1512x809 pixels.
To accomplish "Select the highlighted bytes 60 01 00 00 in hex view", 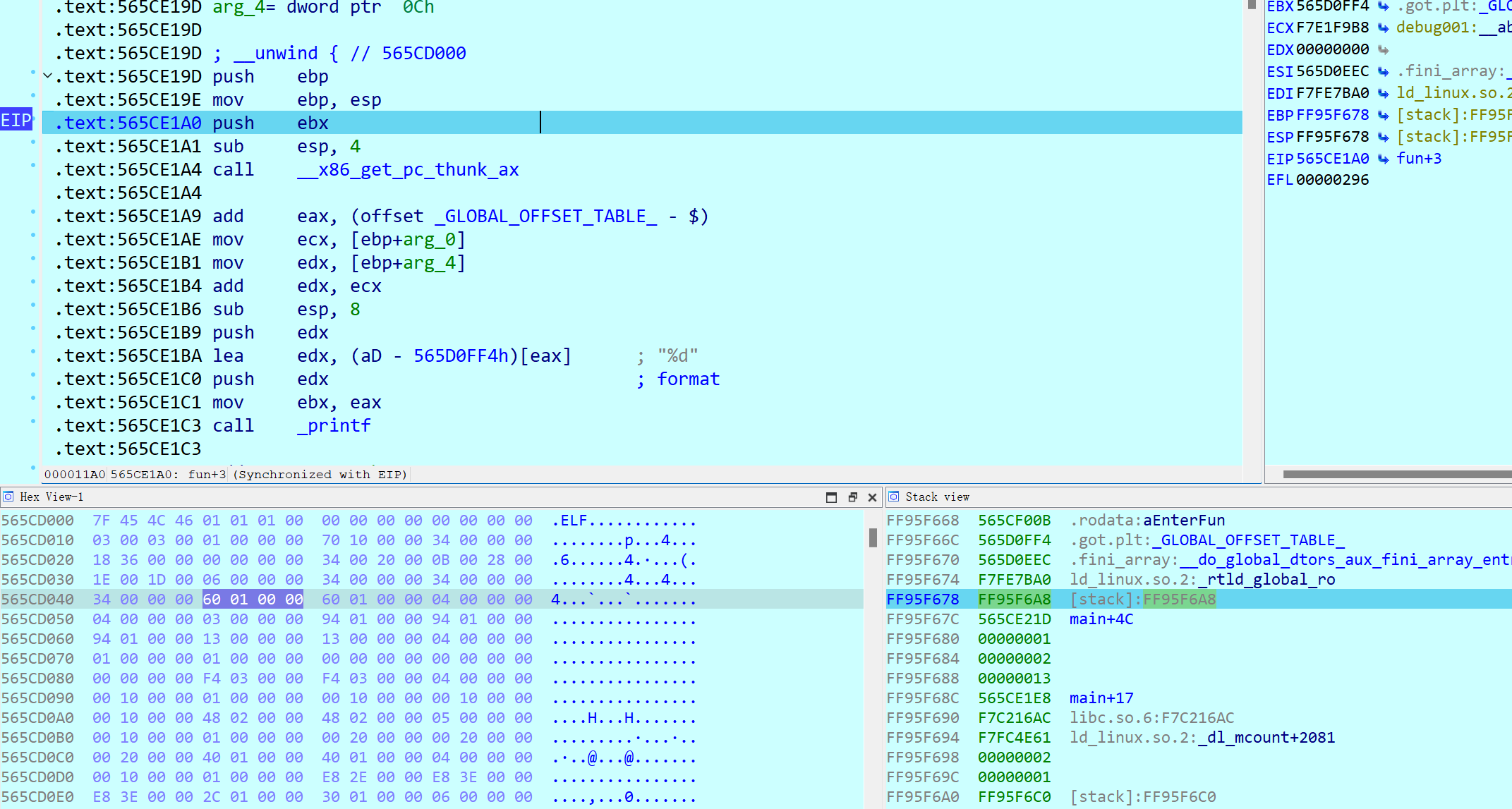I will (x=253, y=600).
